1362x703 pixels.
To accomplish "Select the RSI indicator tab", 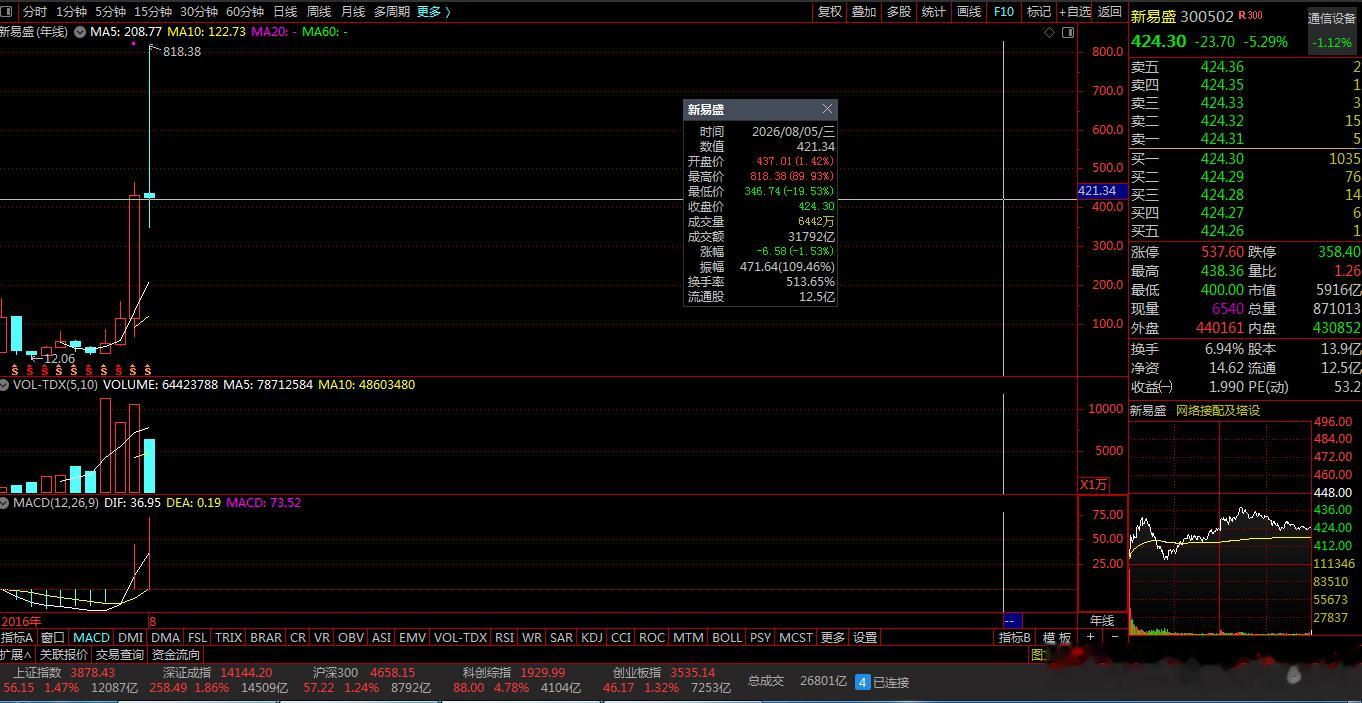I will 504,637.
